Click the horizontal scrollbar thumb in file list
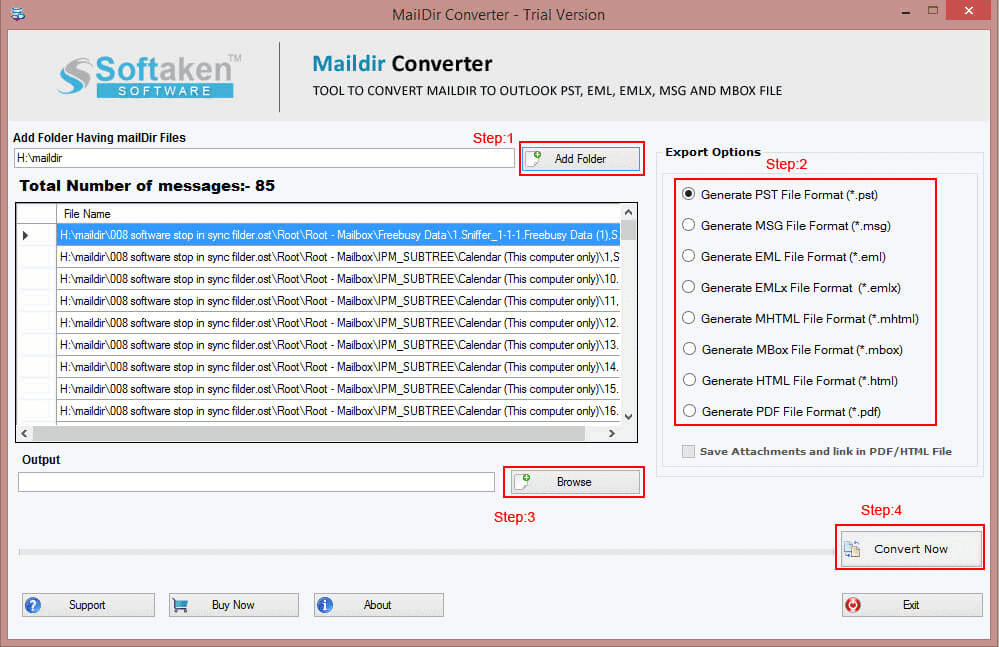 pyautogui.click(x=309, y=434)
